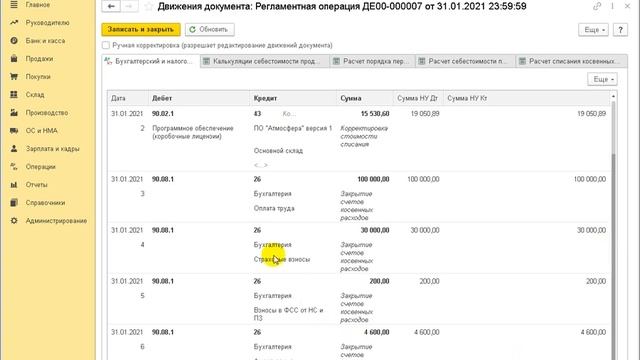Open the Главное section icon
This screenshot has height=360, width=640.
pyautogui.click(x=14, y=4)
